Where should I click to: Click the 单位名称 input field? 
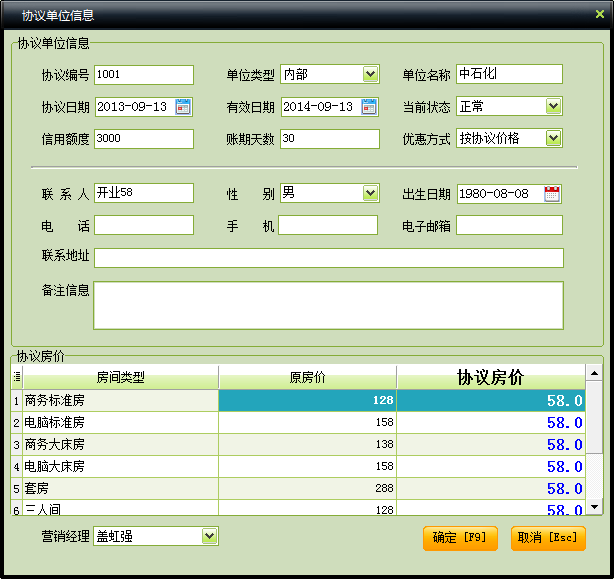click(509, 74)
